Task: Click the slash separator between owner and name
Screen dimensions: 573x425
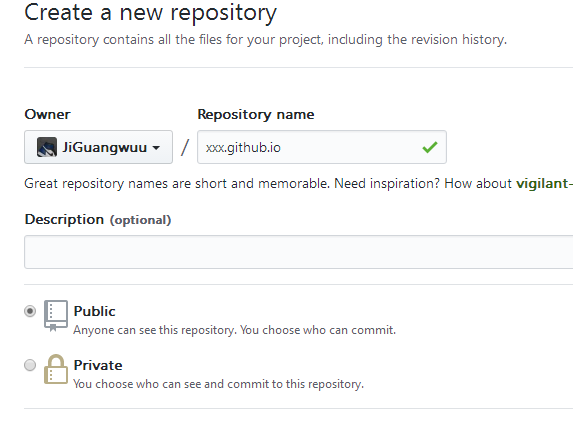Action: pyautogui.click(x=185, y=147)
